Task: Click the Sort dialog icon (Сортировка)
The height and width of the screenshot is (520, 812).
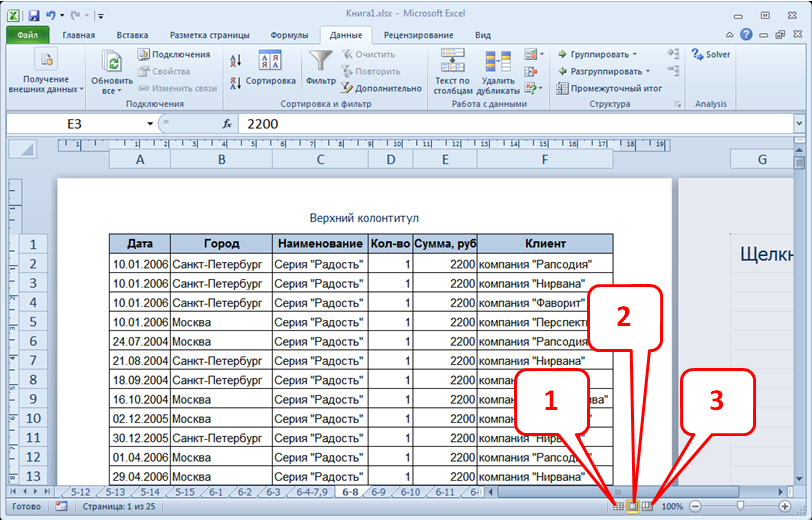Action: (270, 62)
